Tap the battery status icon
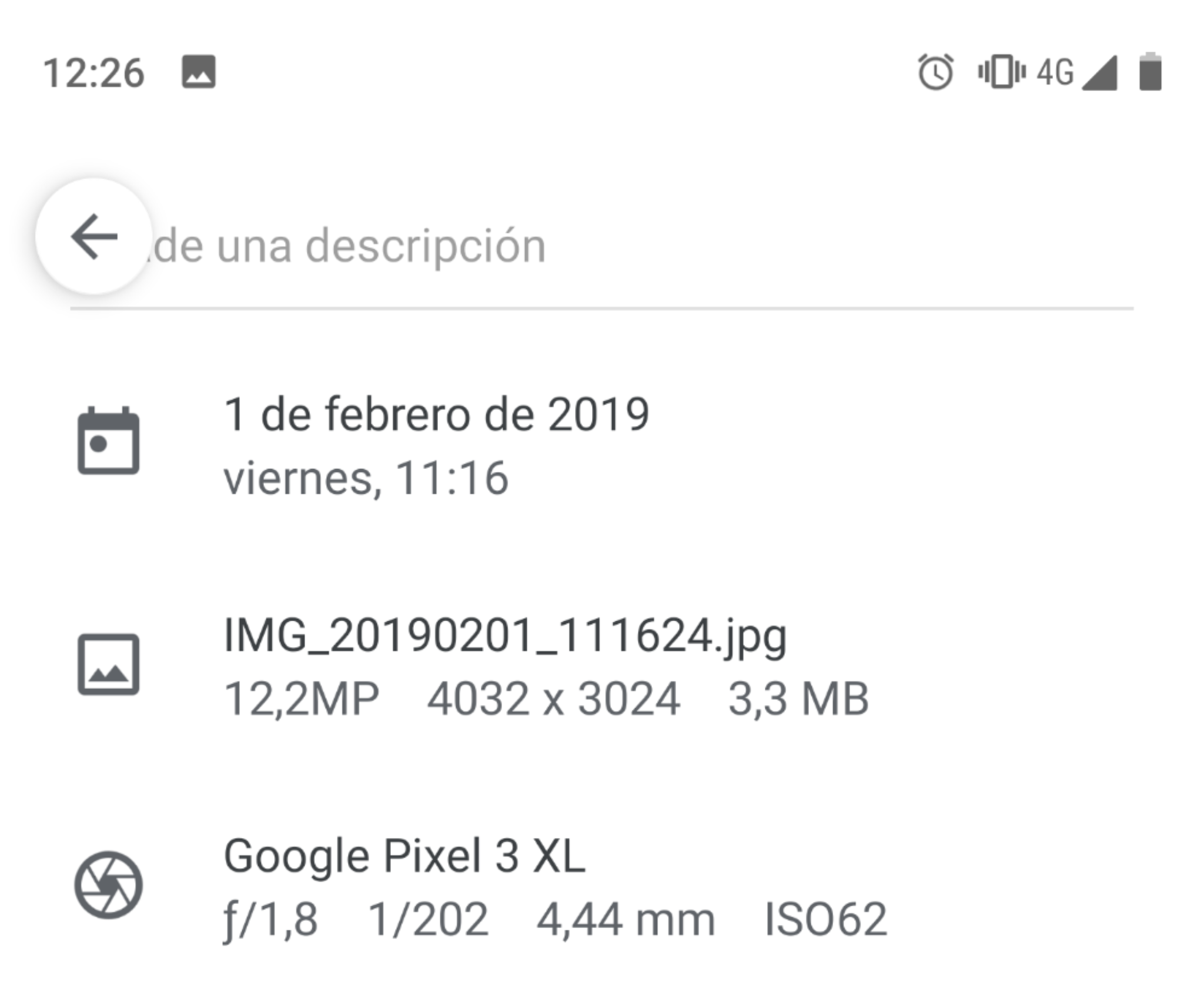This screenshot has height=995, width=1204. coord(1150,72)
